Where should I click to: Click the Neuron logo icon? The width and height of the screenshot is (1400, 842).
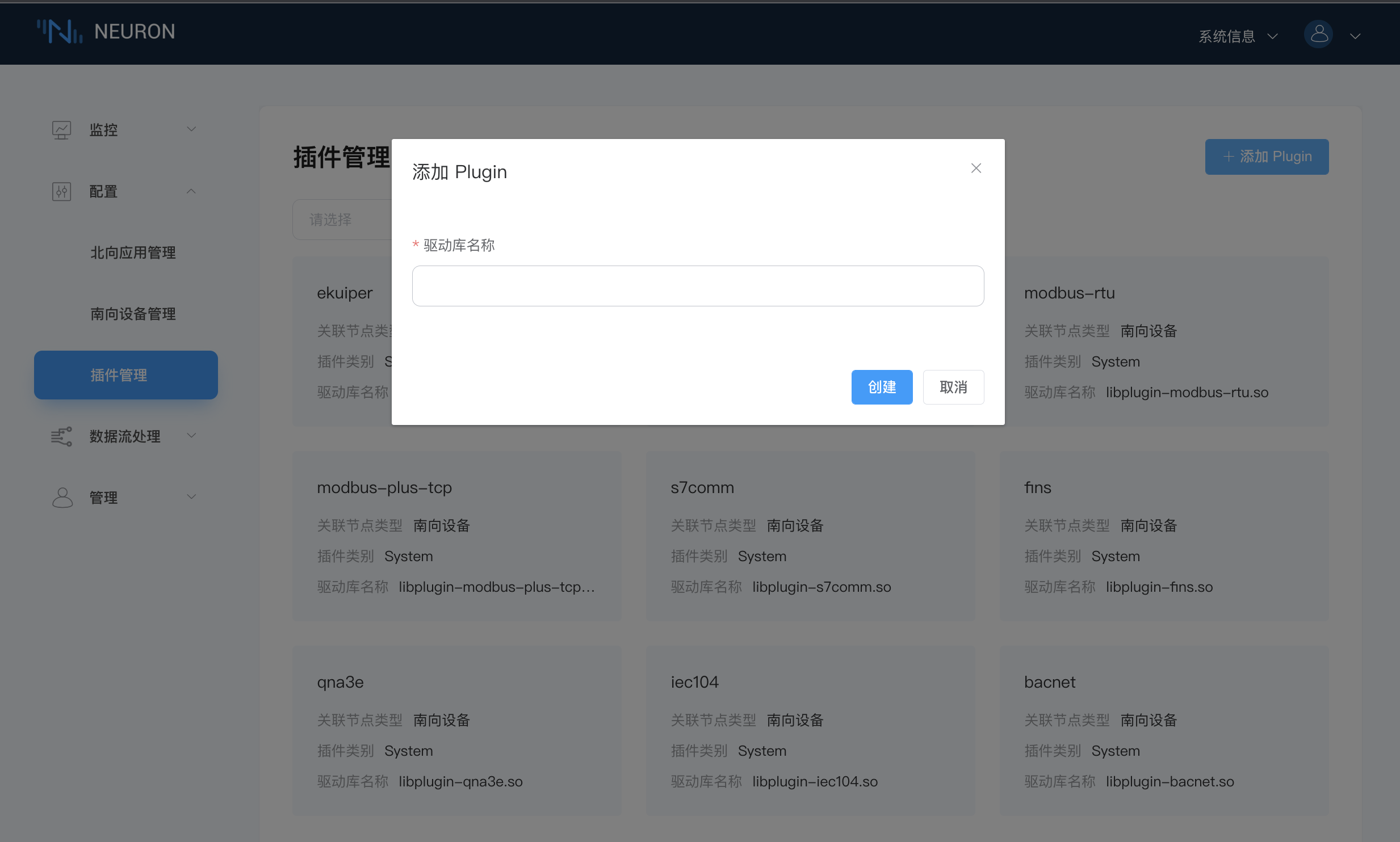[x=60, y=31]
